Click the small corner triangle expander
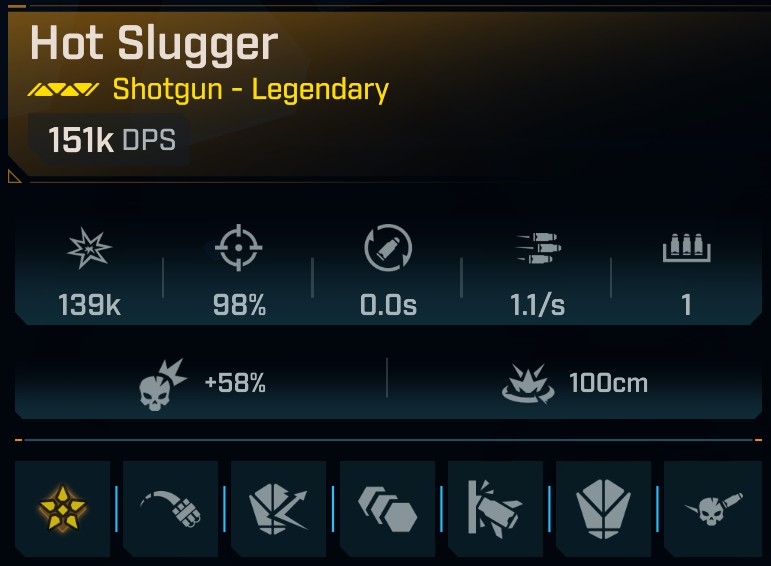 click(x=14, y=176)
